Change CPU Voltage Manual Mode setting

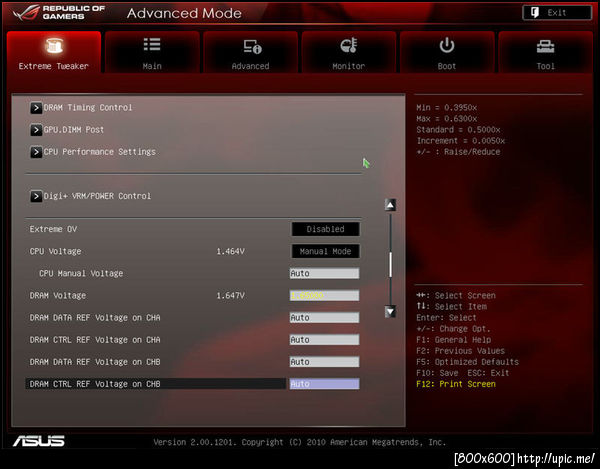(325, 251)
